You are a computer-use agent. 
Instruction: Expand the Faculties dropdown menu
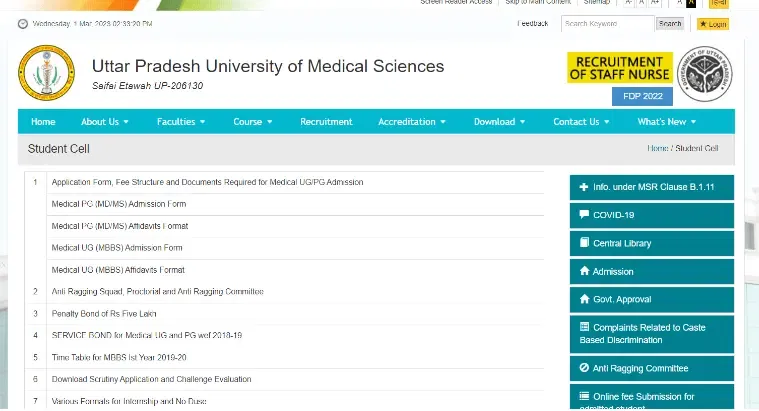tap(181, 122)
